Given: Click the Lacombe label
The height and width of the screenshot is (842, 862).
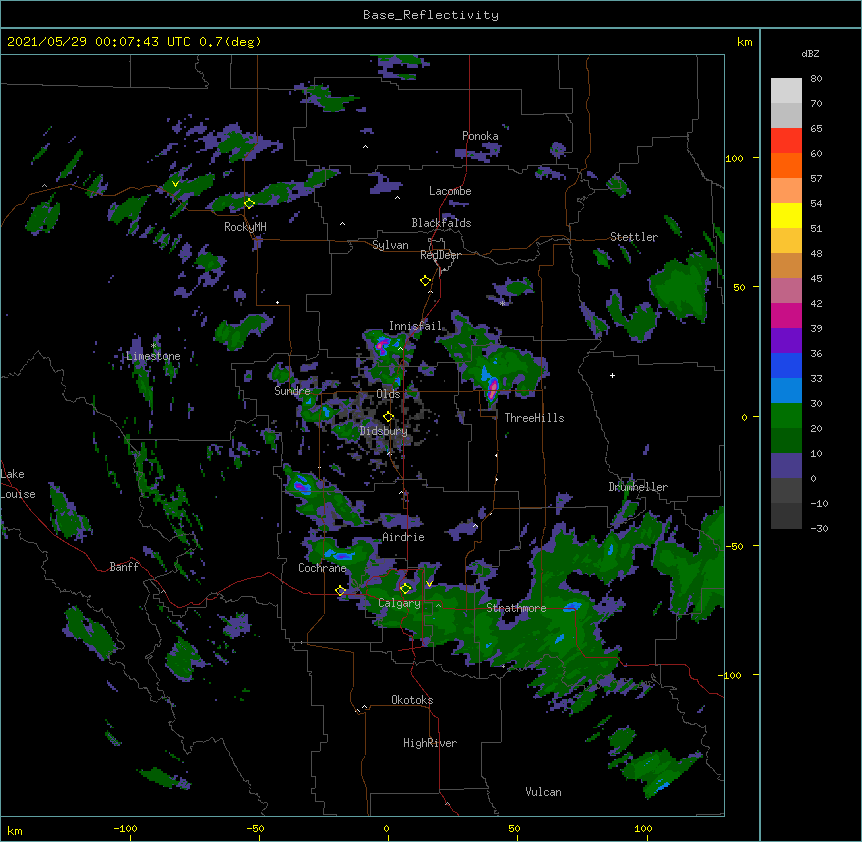Looking at the screenshot, I should click(x=450, y=191).
